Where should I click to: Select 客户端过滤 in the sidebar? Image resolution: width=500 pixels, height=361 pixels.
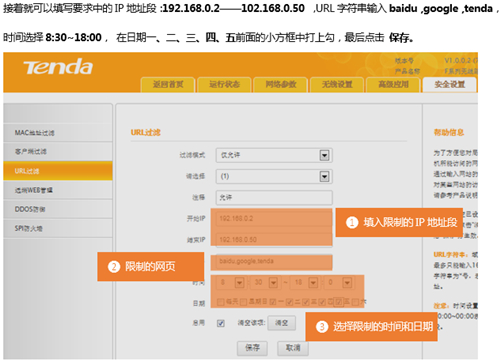58,152
